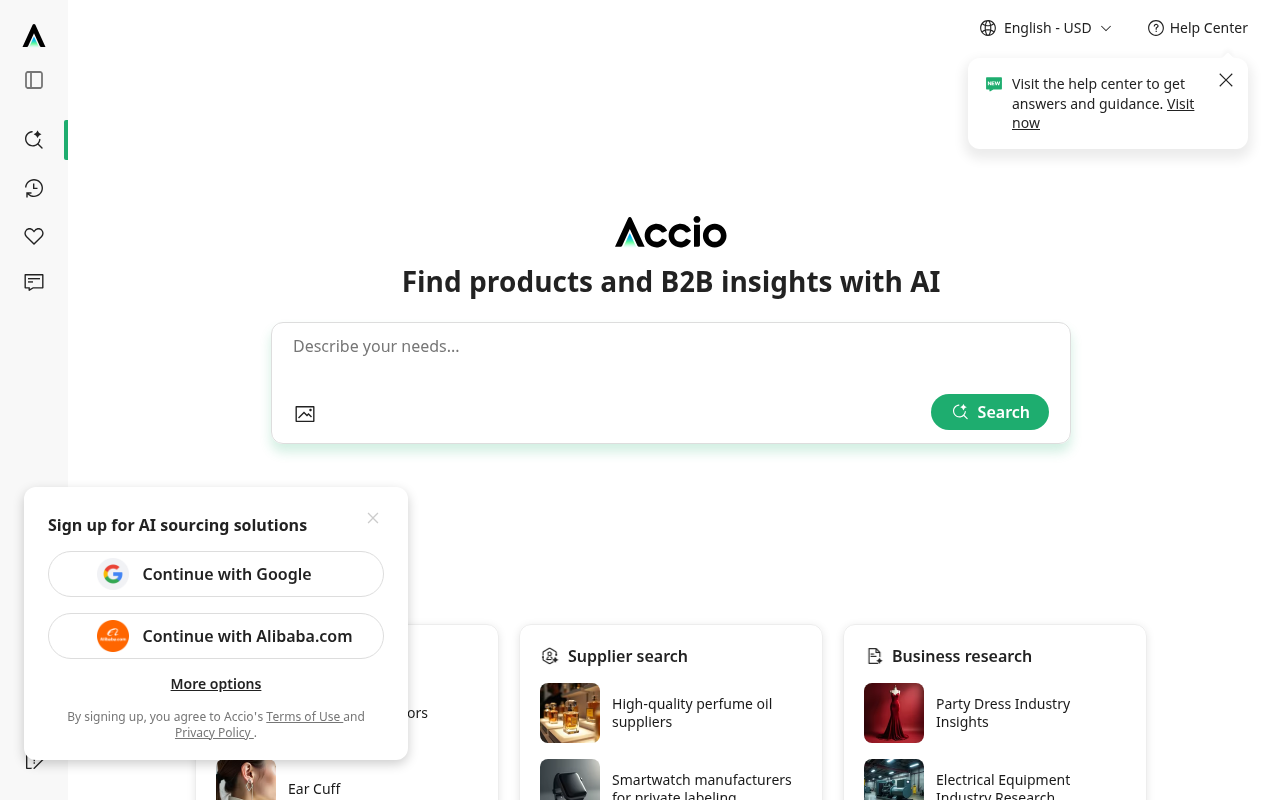Expand More options in the sign-up panel
This screenshot has height=800, width=1280.
tap(215, 684)
